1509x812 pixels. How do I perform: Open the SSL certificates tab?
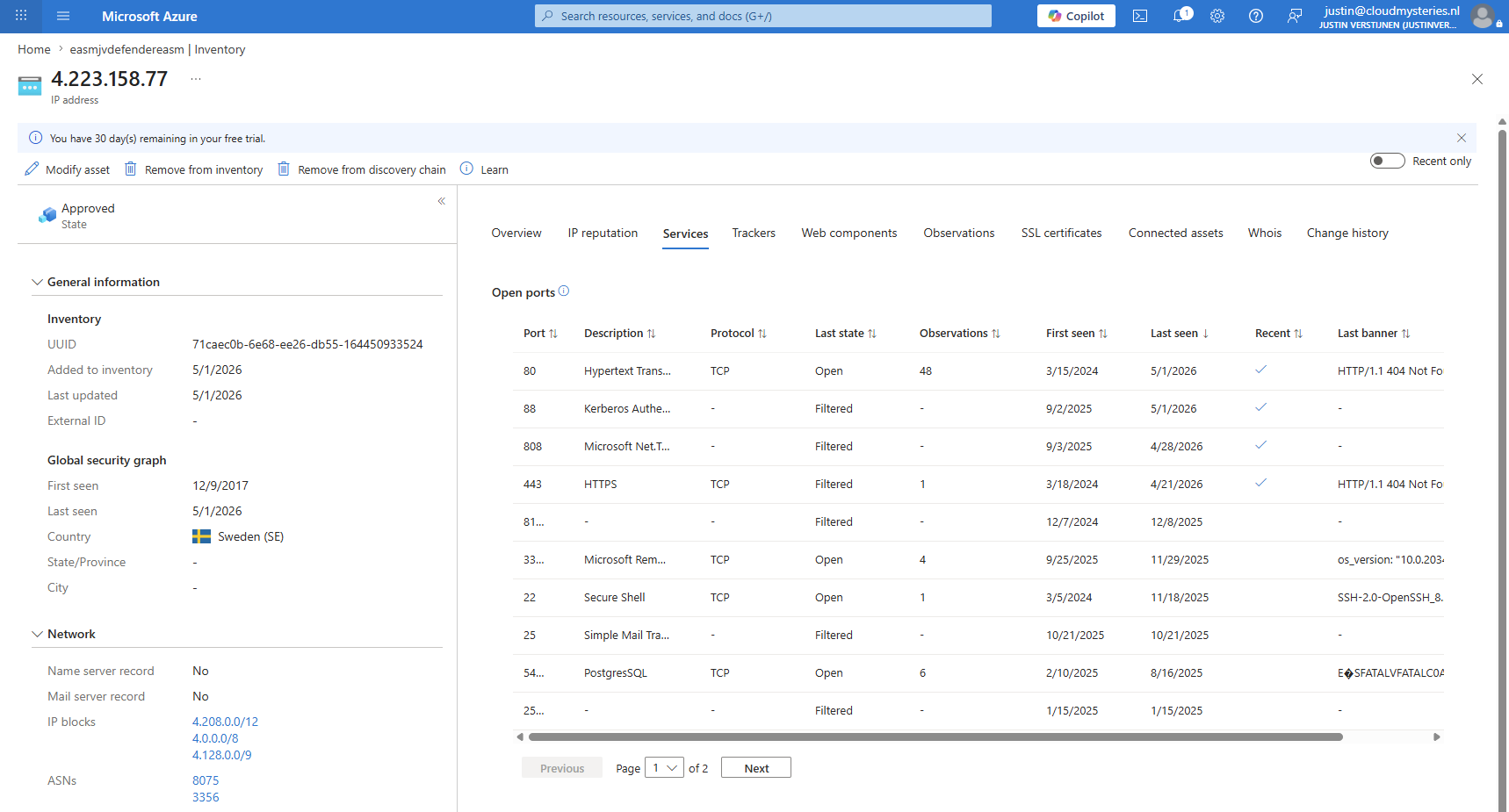[1061, 233]
